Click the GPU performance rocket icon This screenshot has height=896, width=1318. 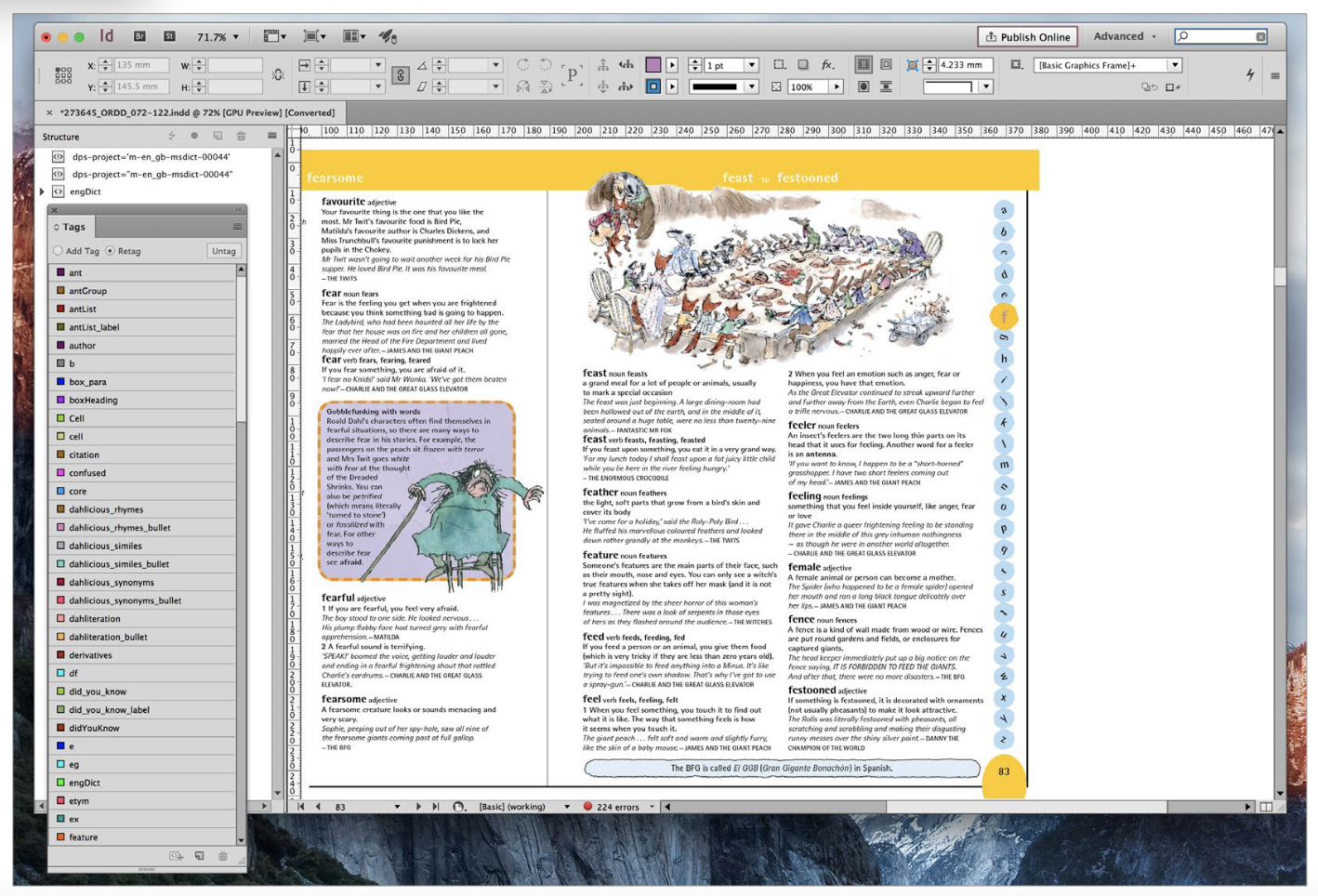coord(388,36)
